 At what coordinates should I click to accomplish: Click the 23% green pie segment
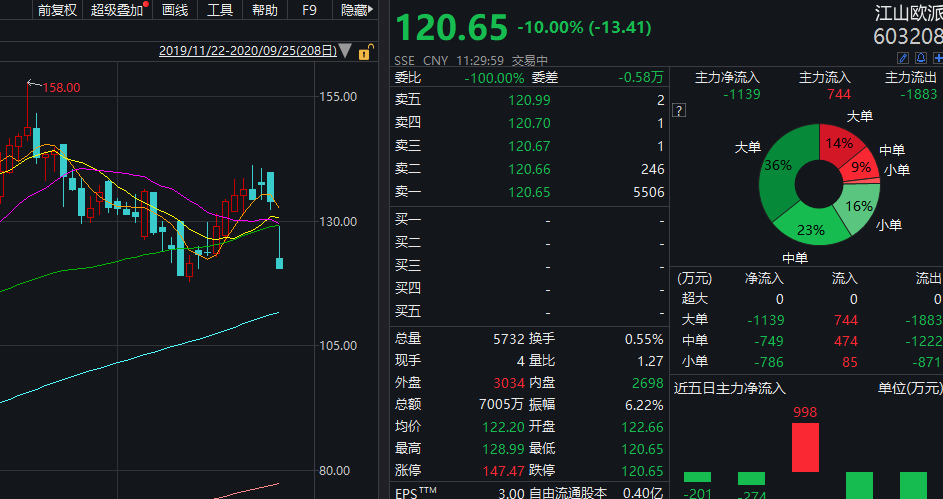[812, 230]
